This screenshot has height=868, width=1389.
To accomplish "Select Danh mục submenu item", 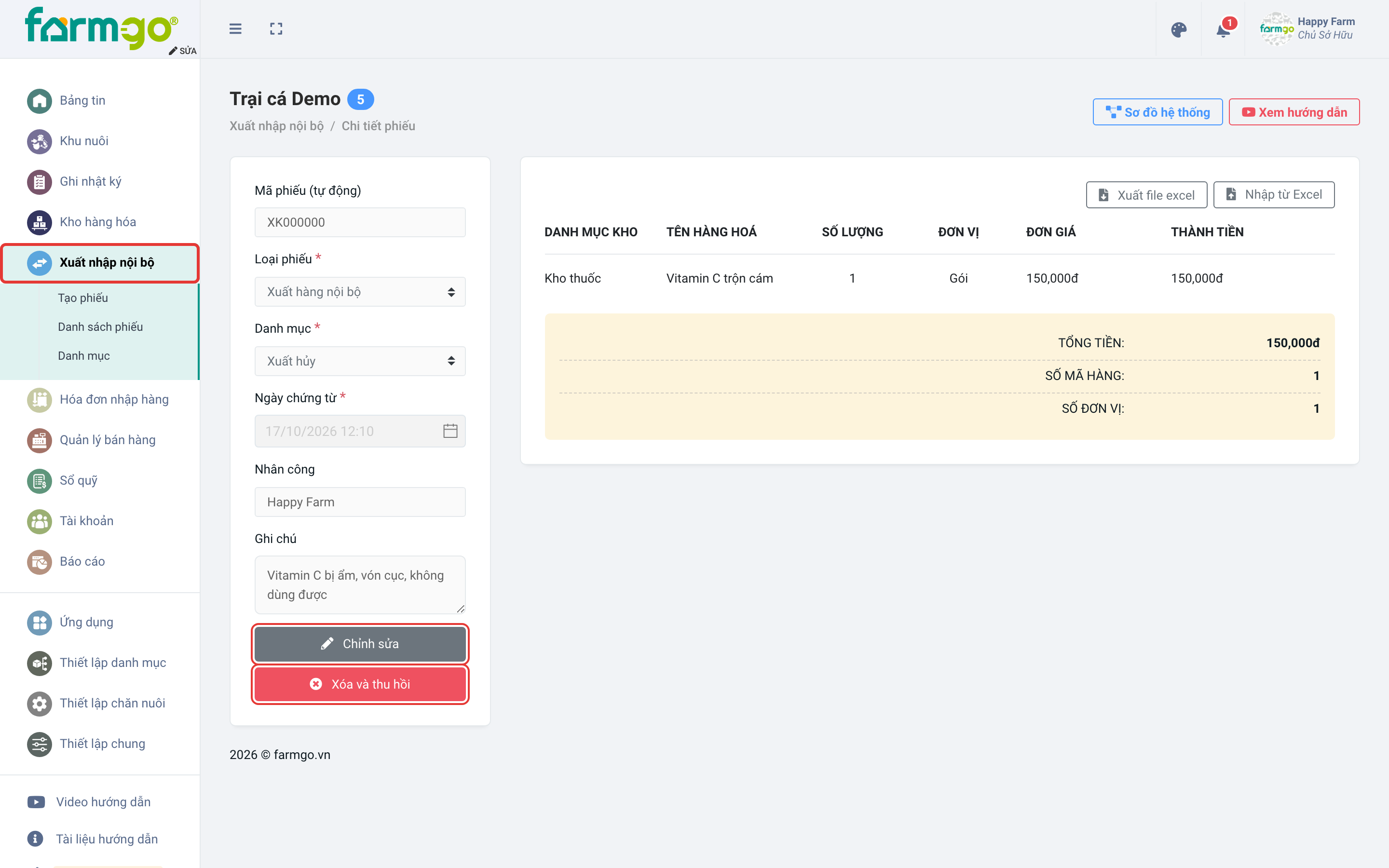I will click(84, 356).
